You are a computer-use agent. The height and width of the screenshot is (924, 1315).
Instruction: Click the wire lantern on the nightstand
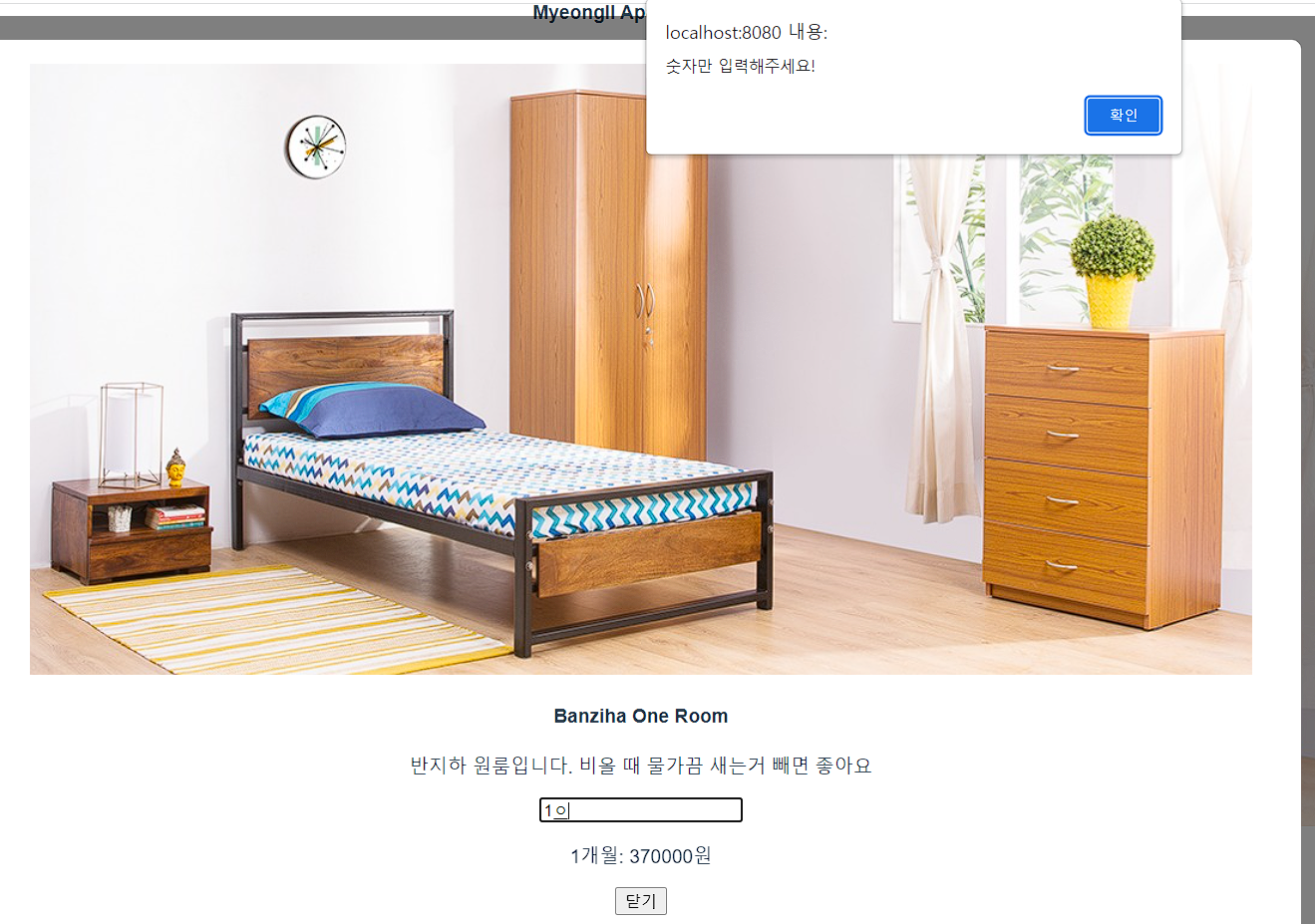[131, 435]
